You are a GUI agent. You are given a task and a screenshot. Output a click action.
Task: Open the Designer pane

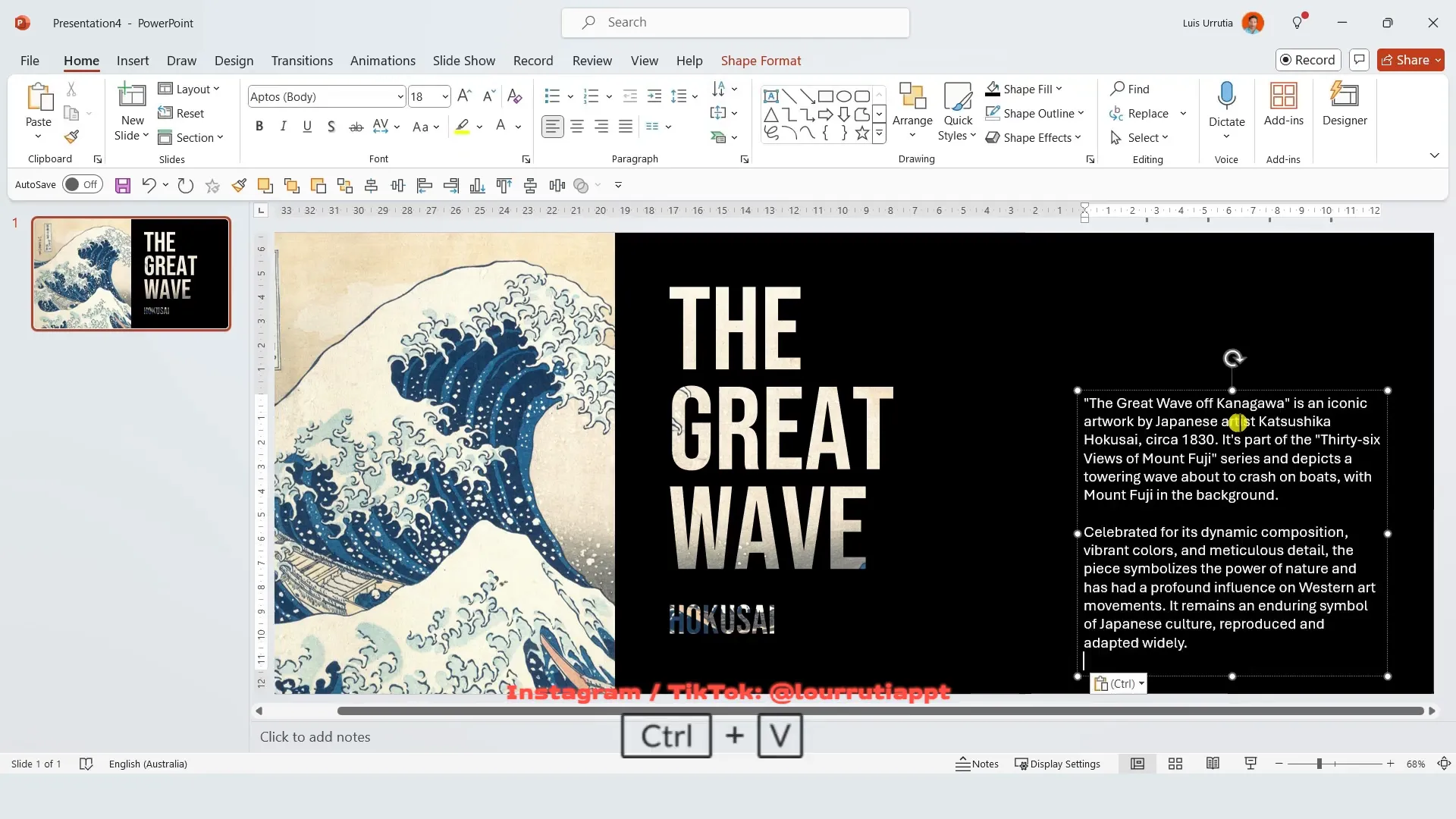click(1345, 105)
